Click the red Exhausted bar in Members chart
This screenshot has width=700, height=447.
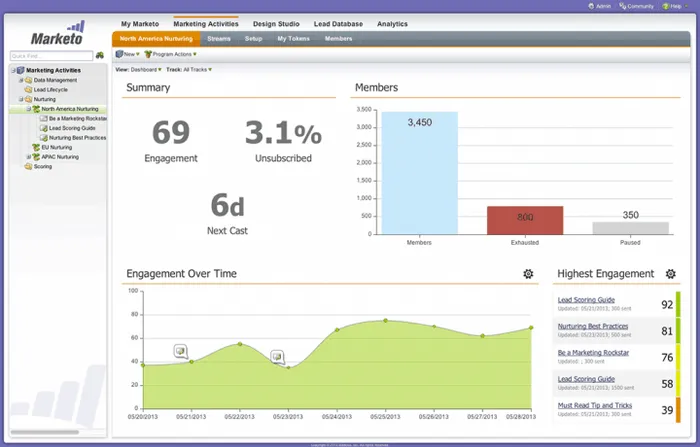tap(525, 220)
